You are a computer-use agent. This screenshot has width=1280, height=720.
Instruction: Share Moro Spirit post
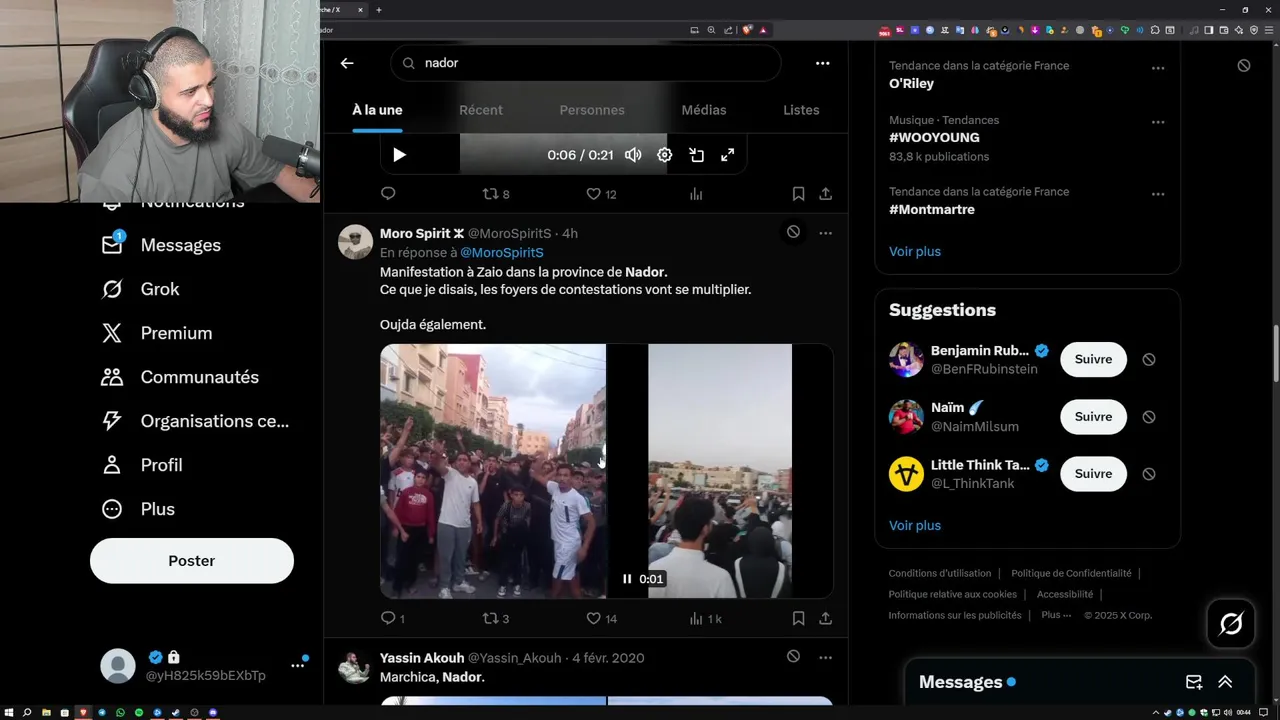pos(825,619)
